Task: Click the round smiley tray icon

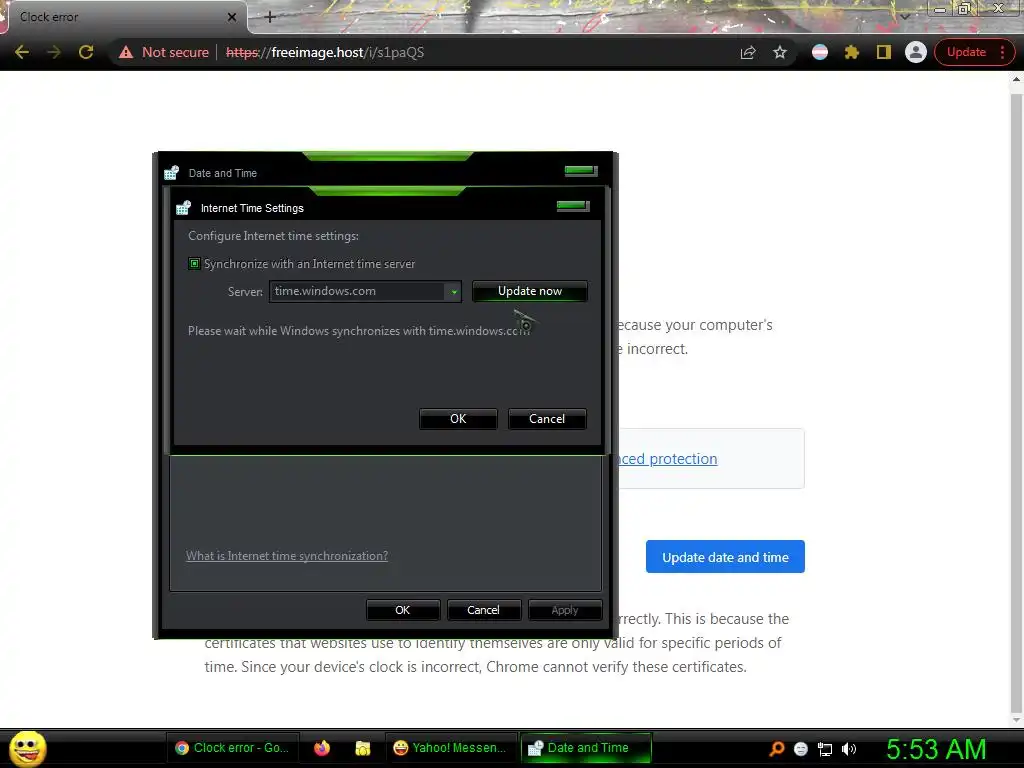Action: (801, 749)
